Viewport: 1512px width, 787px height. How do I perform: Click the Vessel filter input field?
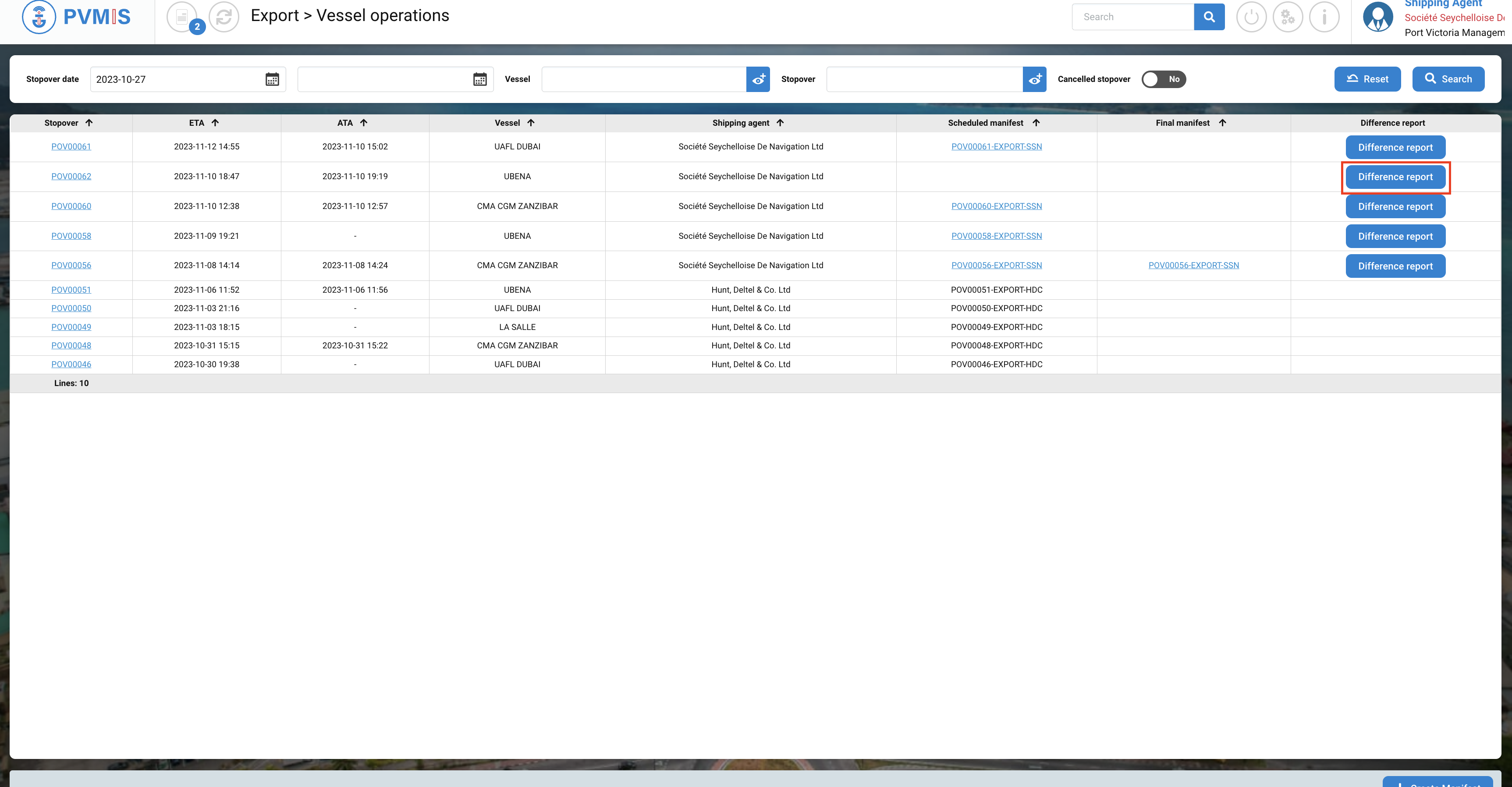click(643, 79)
